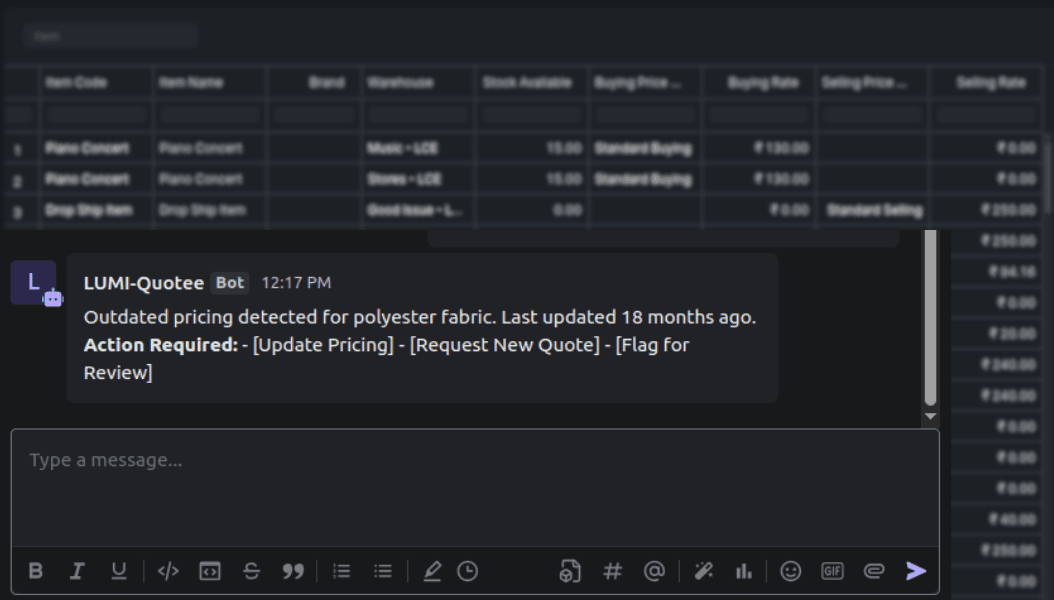Viewport: 1054px width, 600px height.
Task: Mention someone with the @ icon
Action: [654, 571]
